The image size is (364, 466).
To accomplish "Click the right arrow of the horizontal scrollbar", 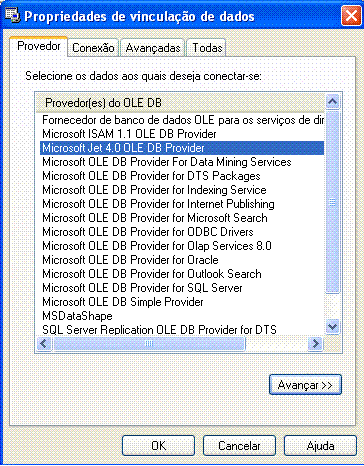I will 316,343.
